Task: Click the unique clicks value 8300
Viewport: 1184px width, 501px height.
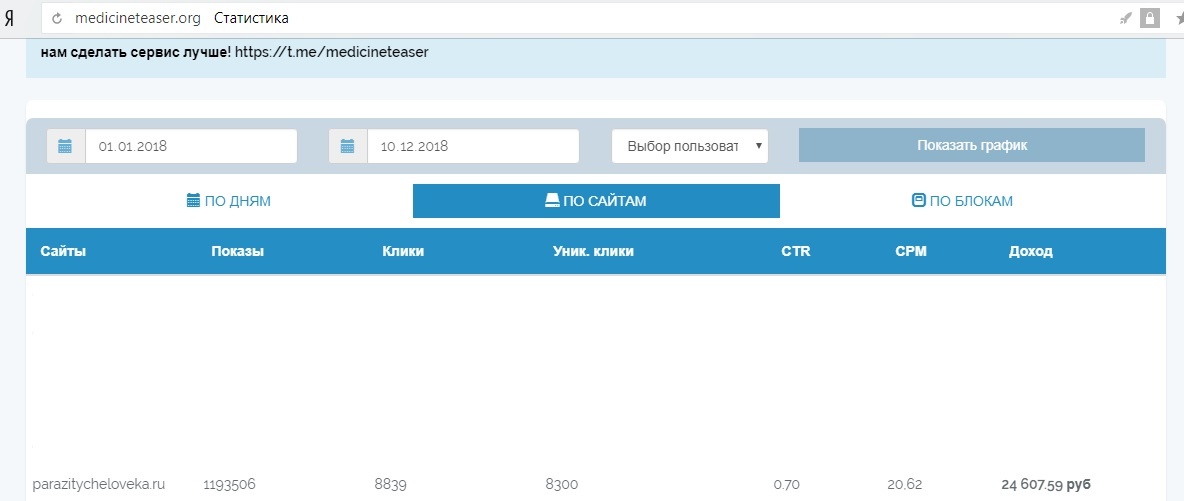Action: (562, 484)
